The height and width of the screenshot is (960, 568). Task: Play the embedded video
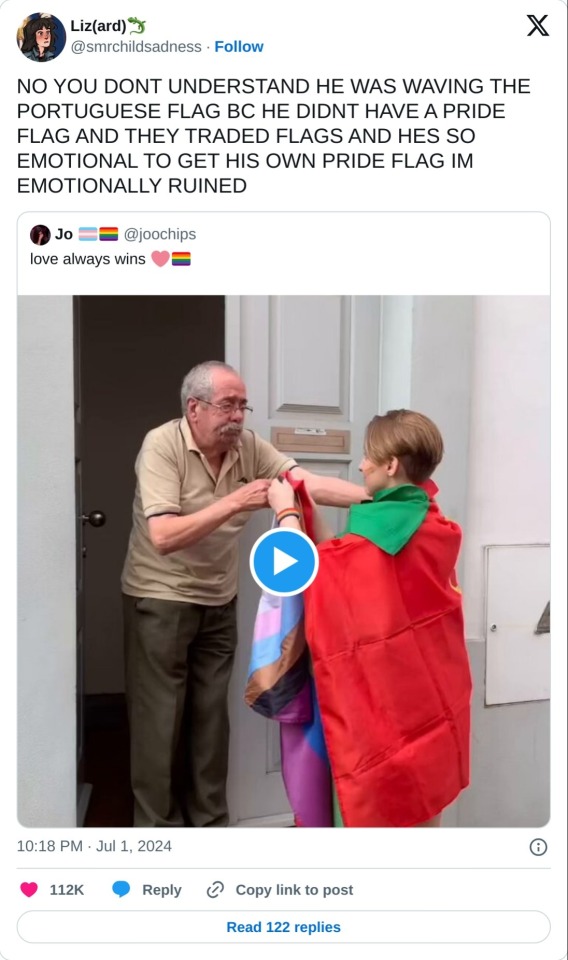[x=283, y=561]
